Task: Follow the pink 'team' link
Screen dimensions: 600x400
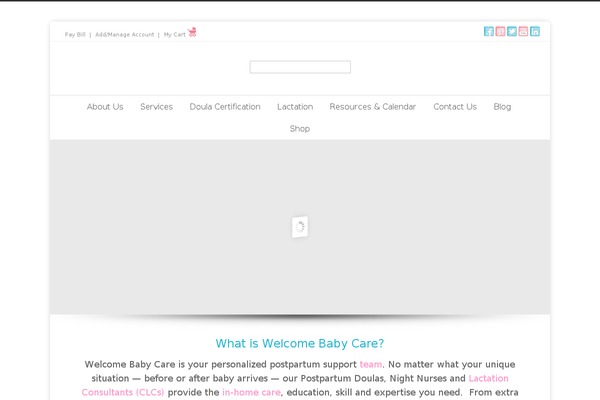Action: [x=371, y=364]
